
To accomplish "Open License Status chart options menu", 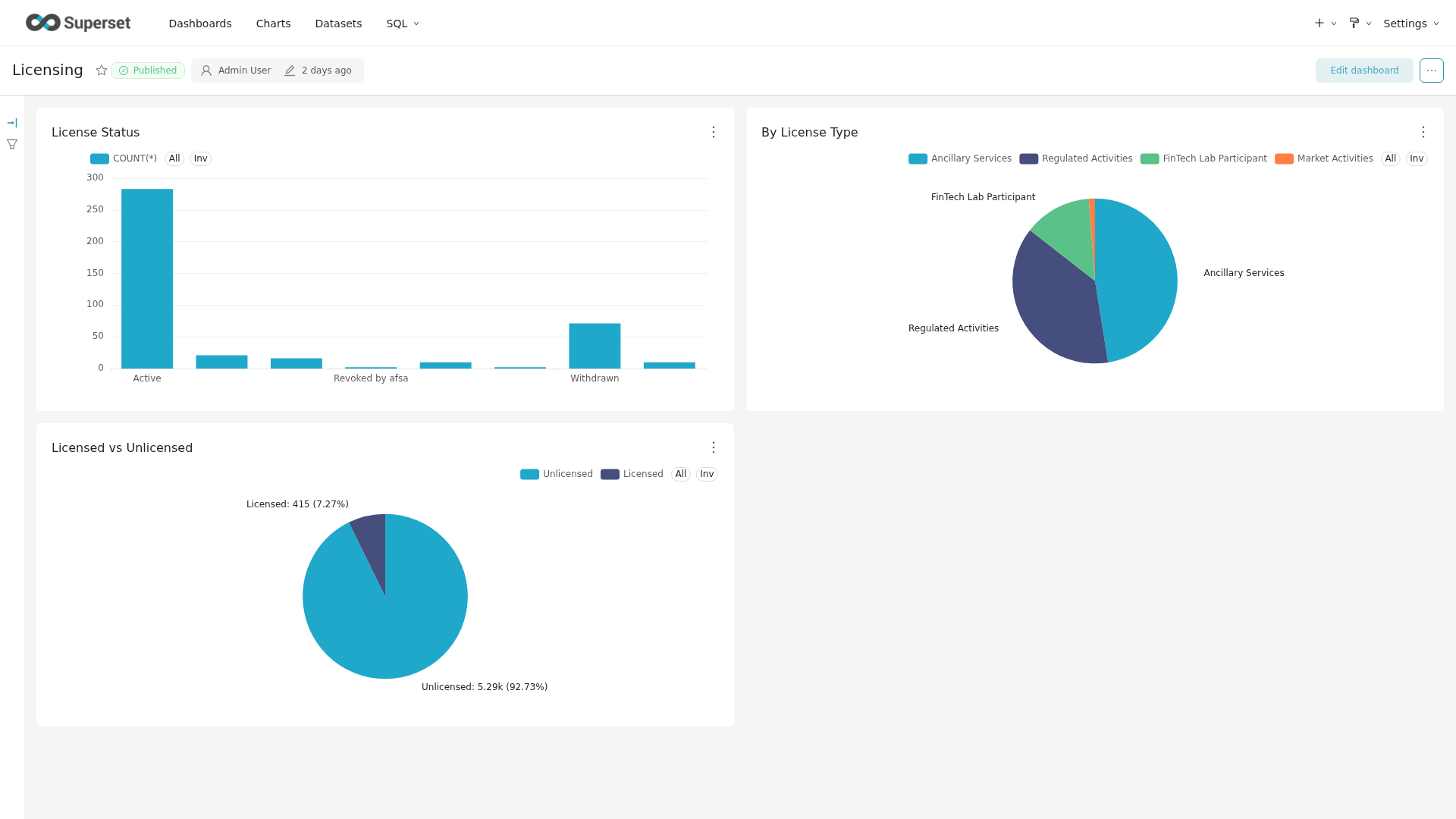I will [714, 132].
